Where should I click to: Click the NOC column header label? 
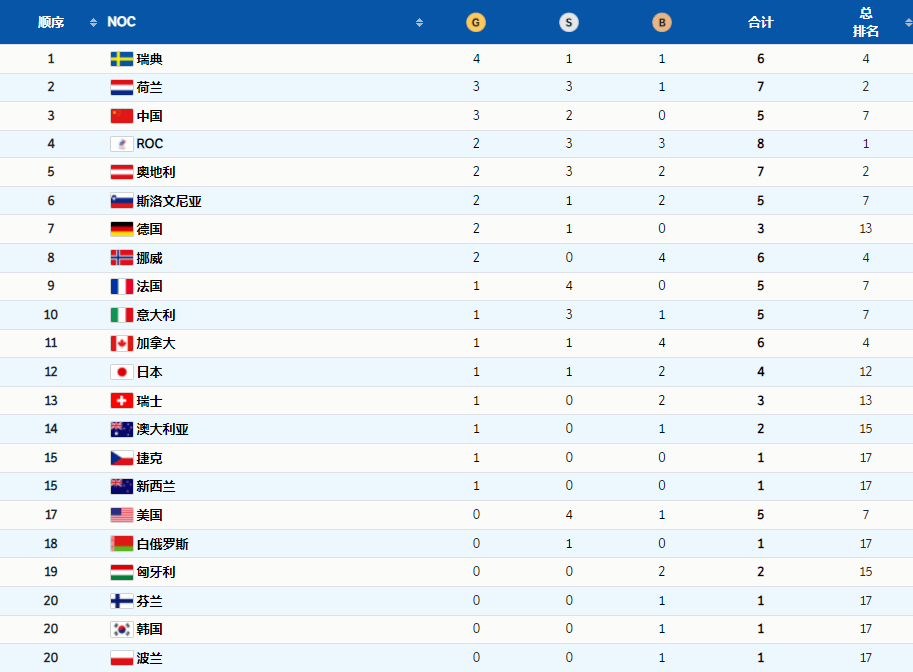[x=121, y=22]
